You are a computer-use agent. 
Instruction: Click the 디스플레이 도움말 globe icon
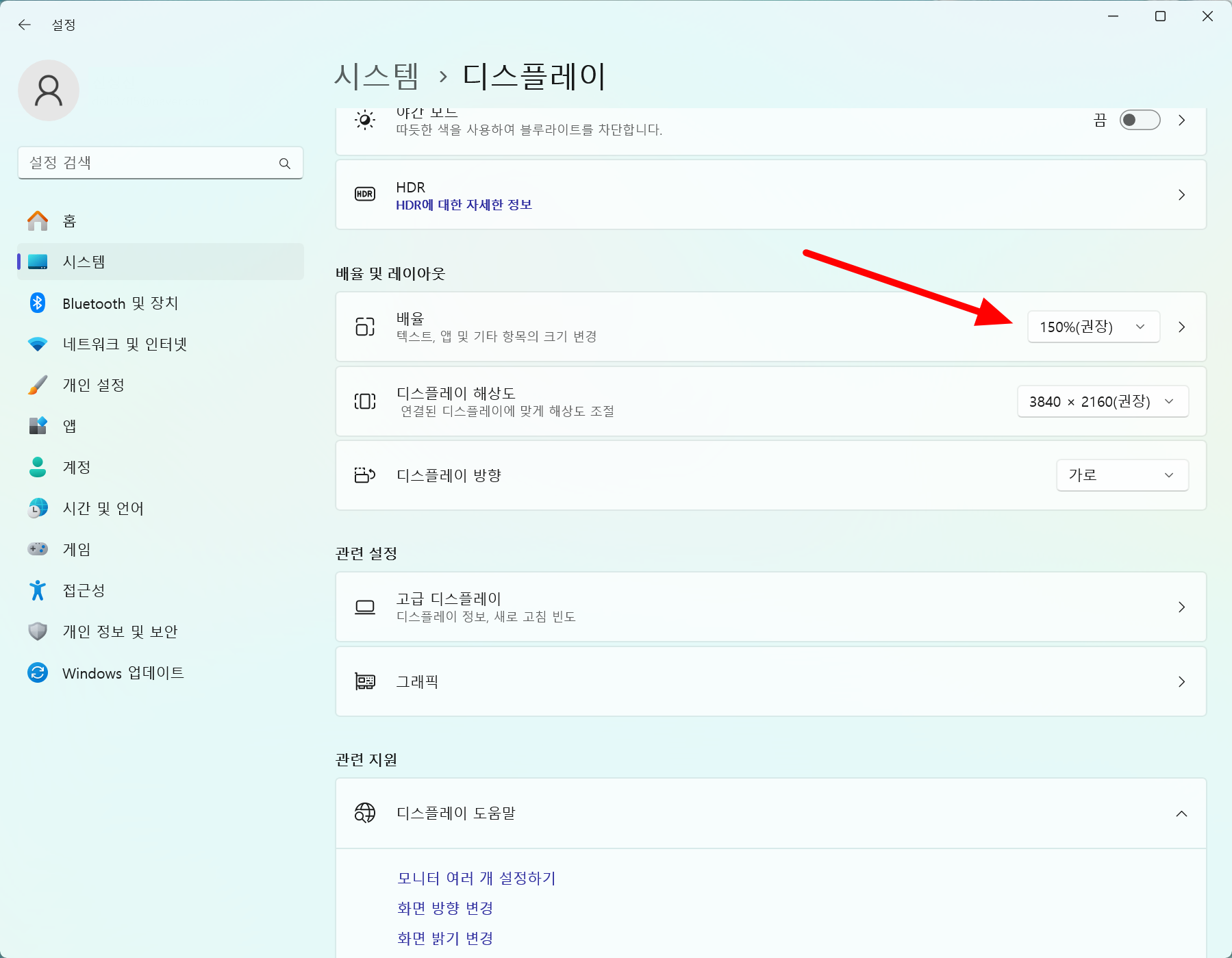(365, 813)
